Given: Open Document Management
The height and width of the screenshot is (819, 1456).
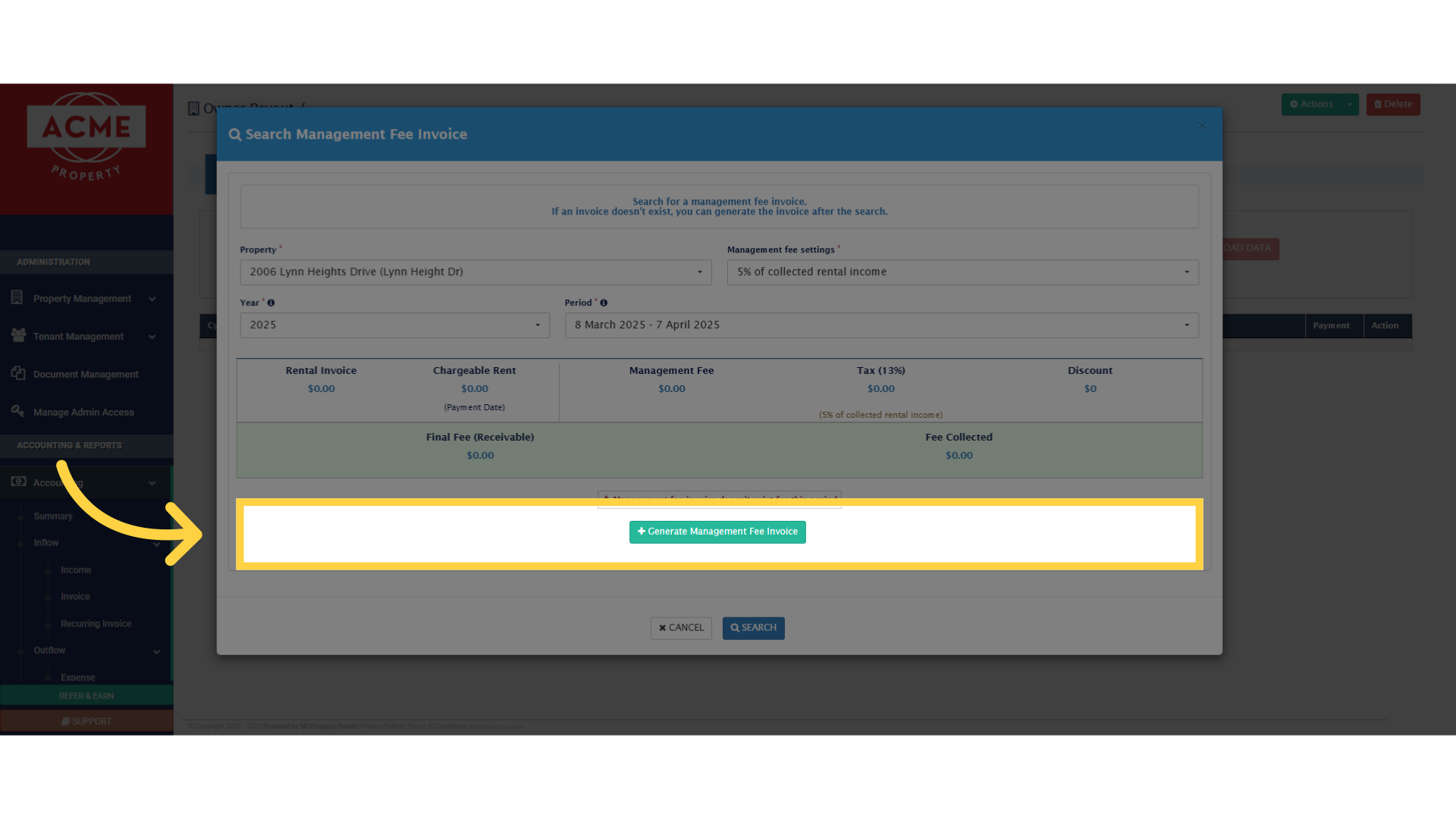Looking at the screenshot, I should click(86, 375).
